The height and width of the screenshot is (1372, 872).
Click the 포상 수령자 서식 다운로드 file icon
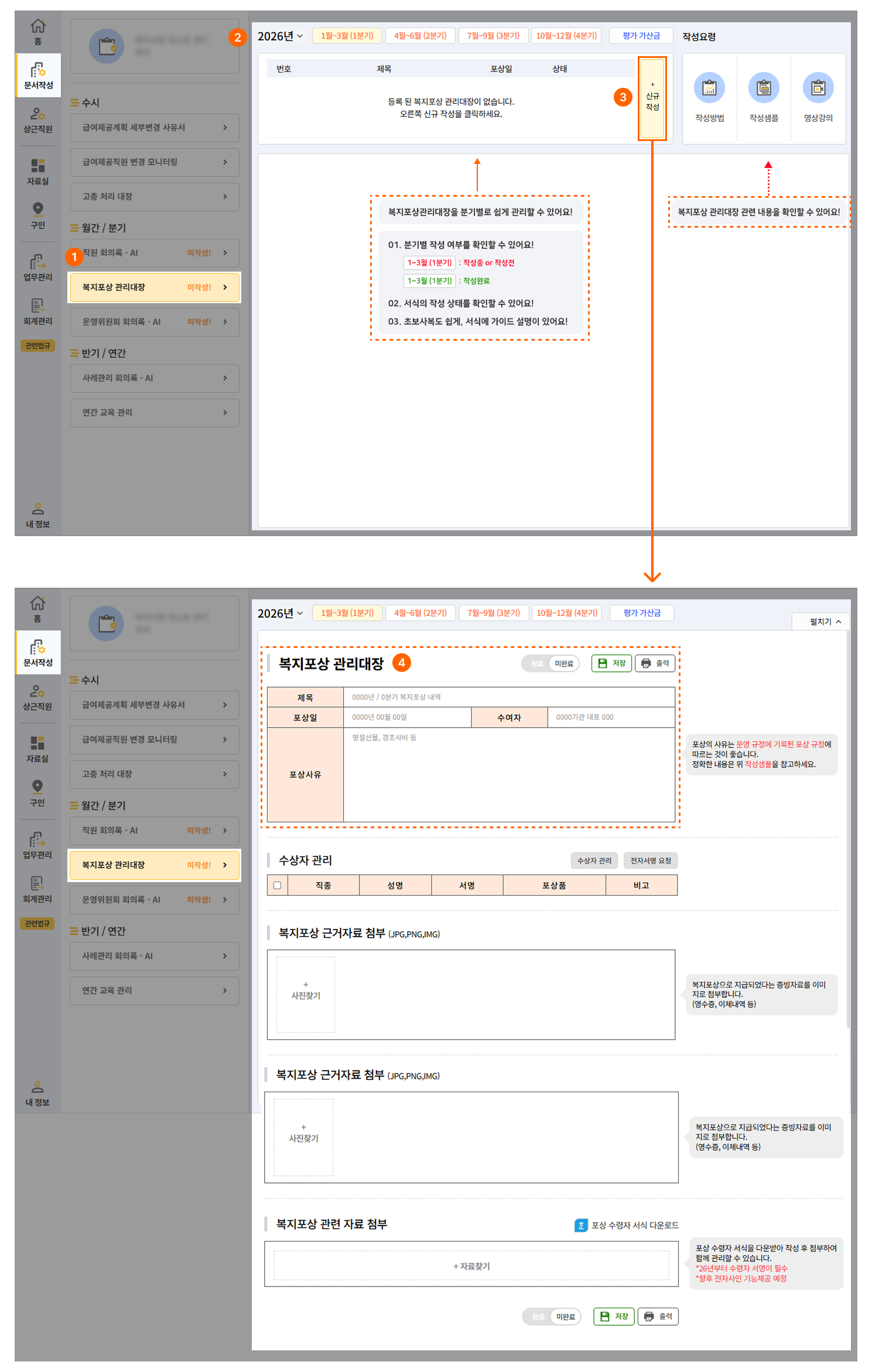click(581, 1225)
